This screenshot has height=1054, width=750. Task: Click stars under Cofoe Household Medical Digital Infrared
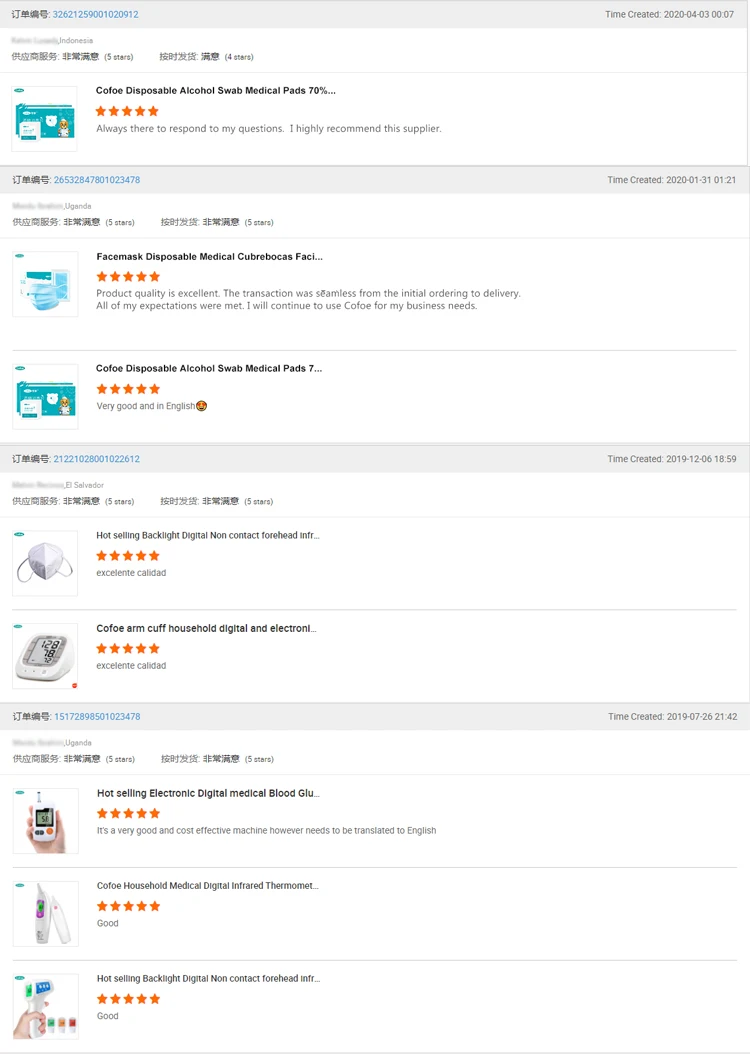coord(127,906)
